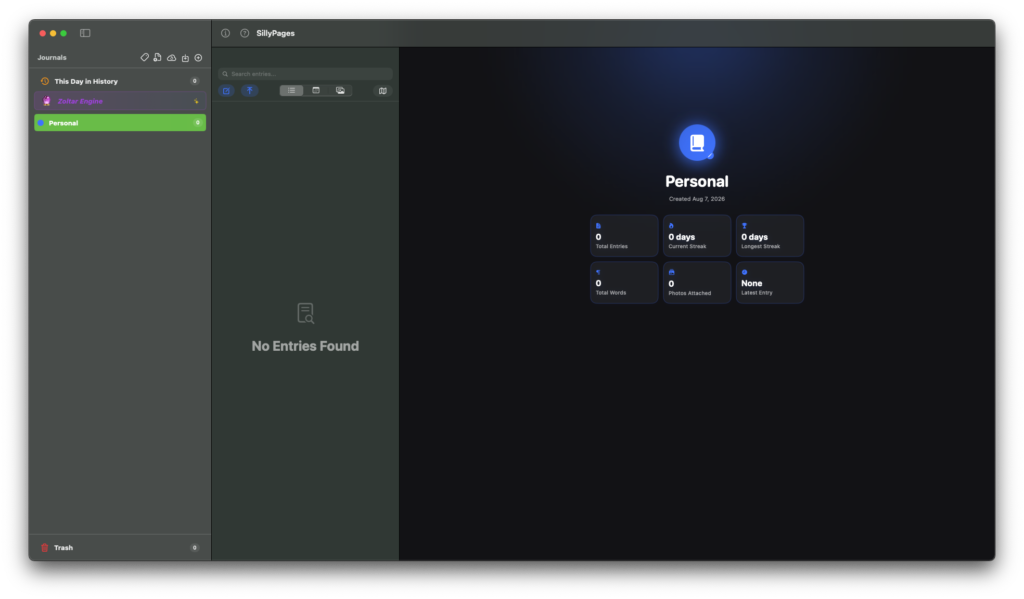
Task: Click the Search entries field
Action: 305,74
